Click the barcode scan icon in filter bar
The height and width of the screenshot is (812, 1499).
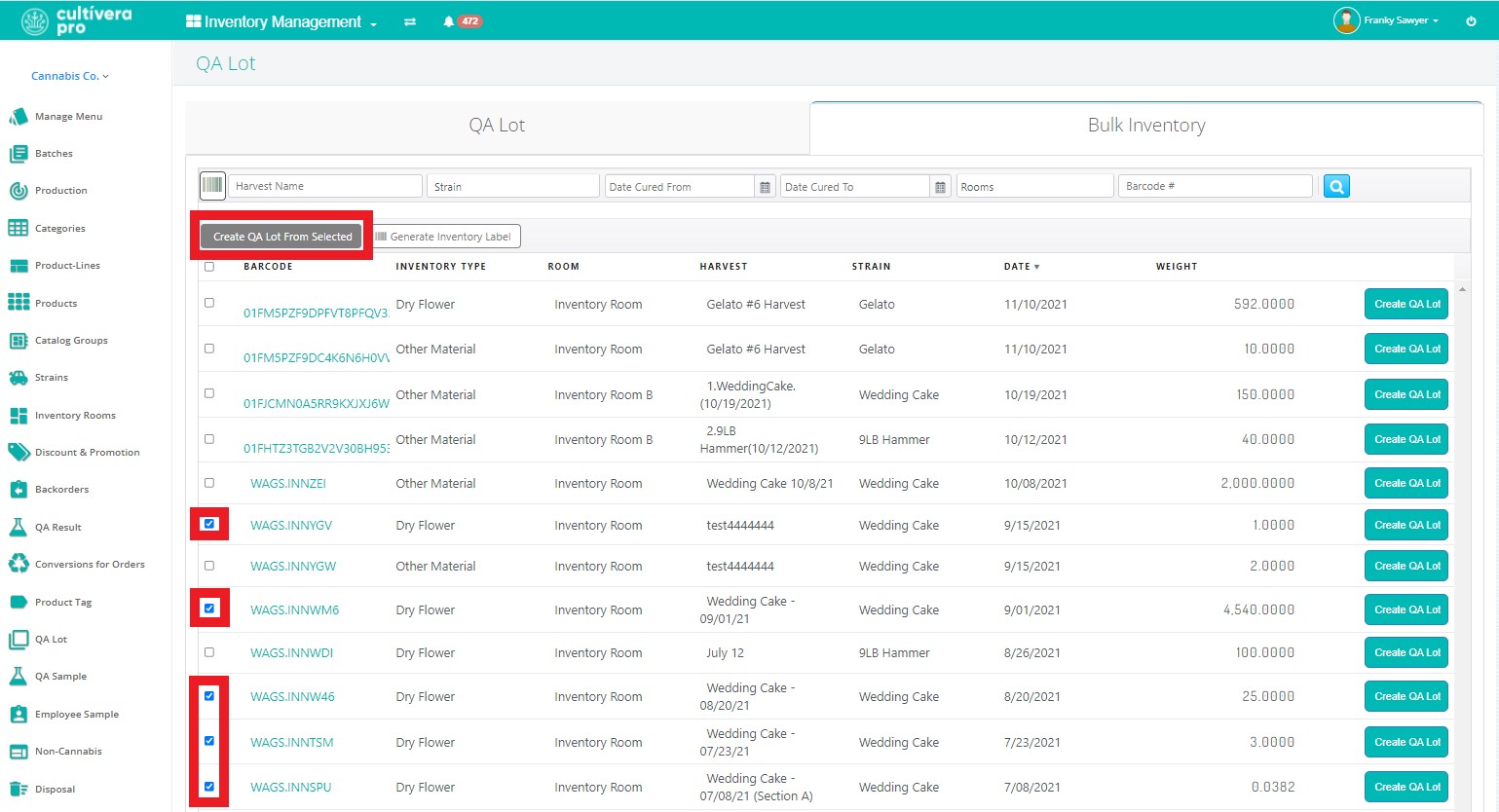click(x=212, y=186)
